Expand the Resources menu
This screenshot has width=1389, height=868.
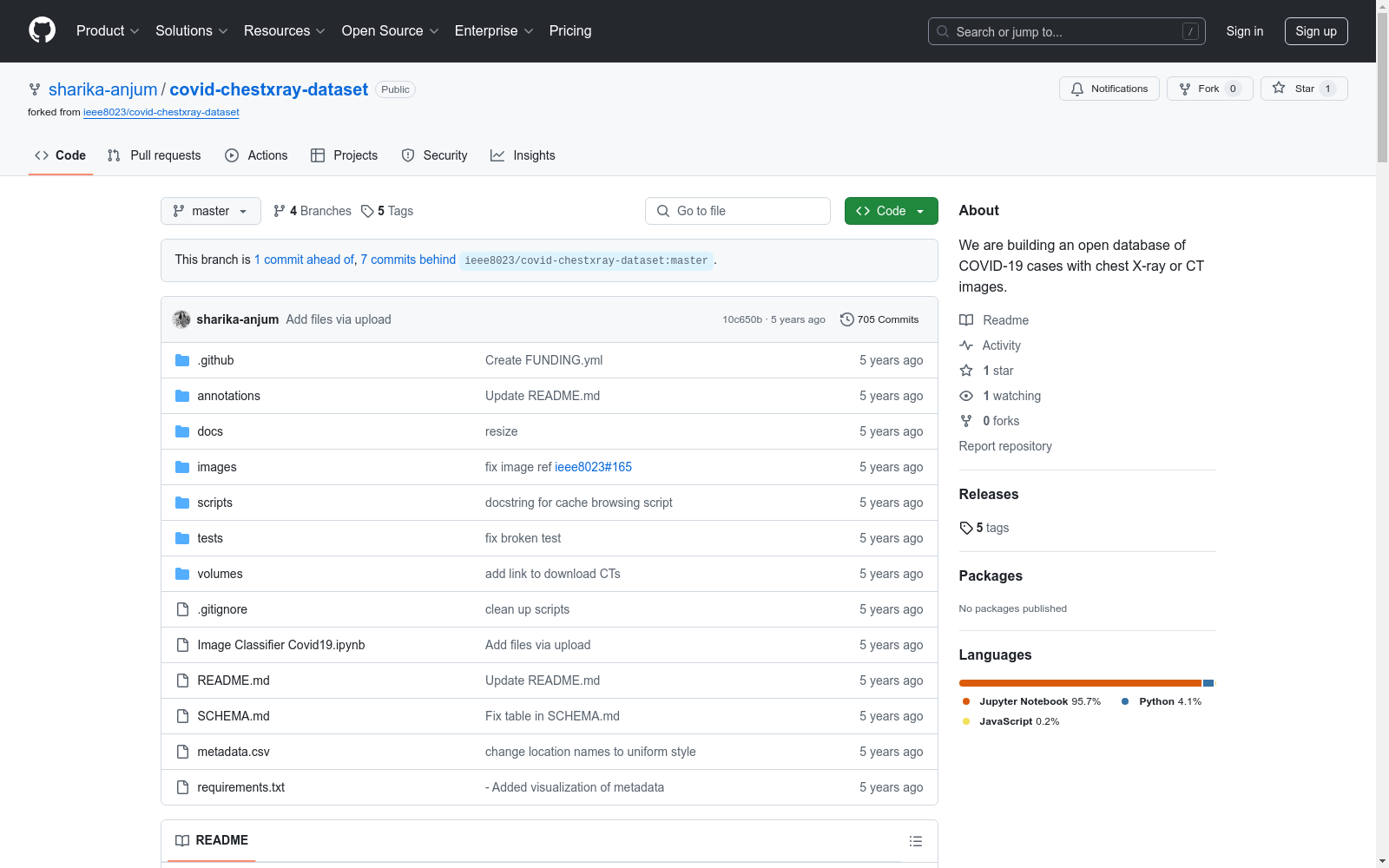pos(285,31)
